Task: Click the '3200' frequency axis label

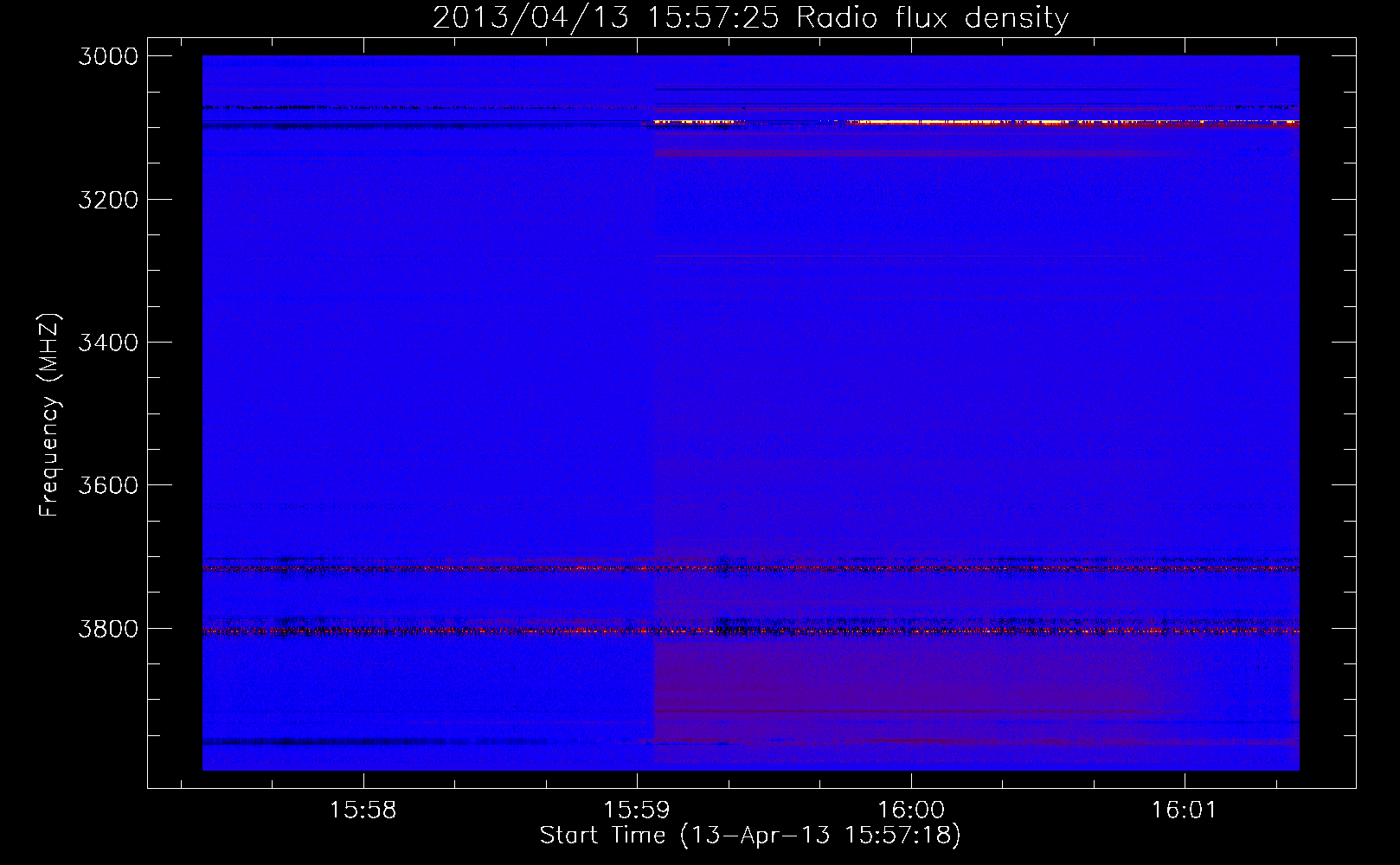Action: tap(108, 200)
